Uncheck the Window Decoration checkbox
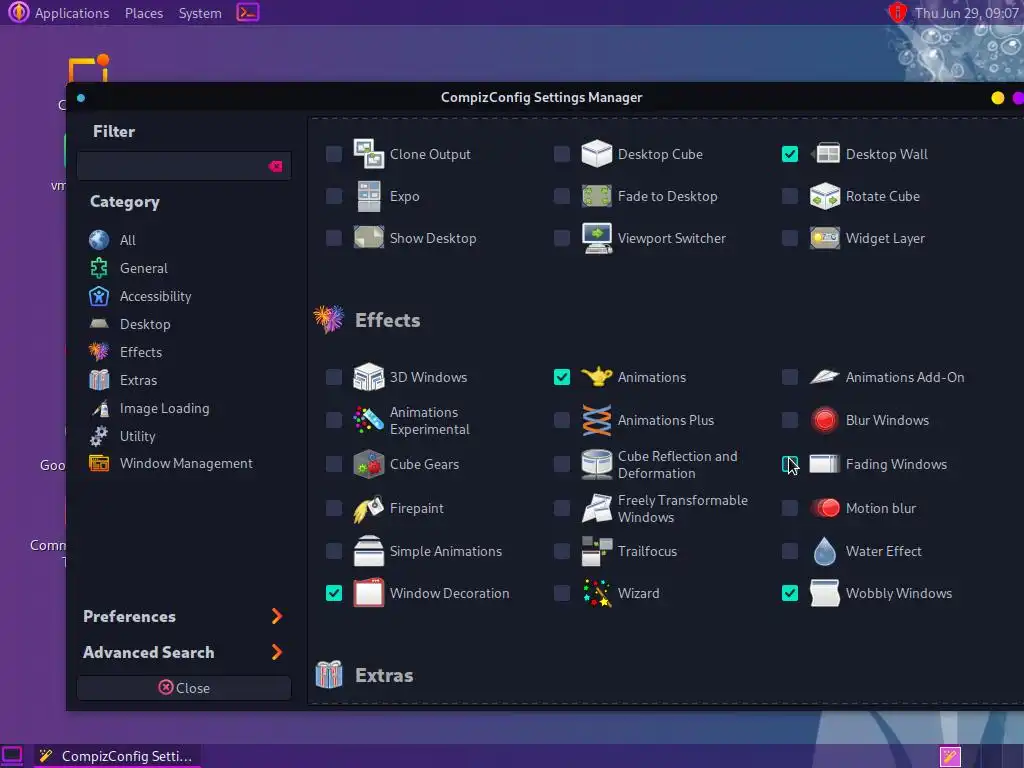The height and width of the screenshot is (768, 1024). [x=334, y=593]
